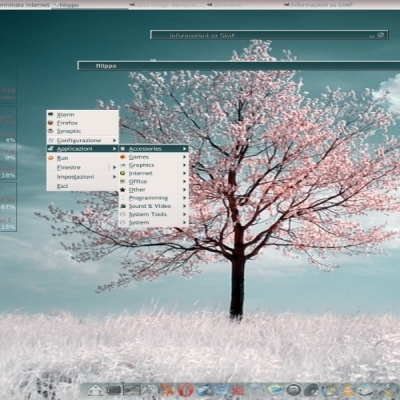
Task: Click the clapperboard video icon in the dock
Action: coord(330,390)
